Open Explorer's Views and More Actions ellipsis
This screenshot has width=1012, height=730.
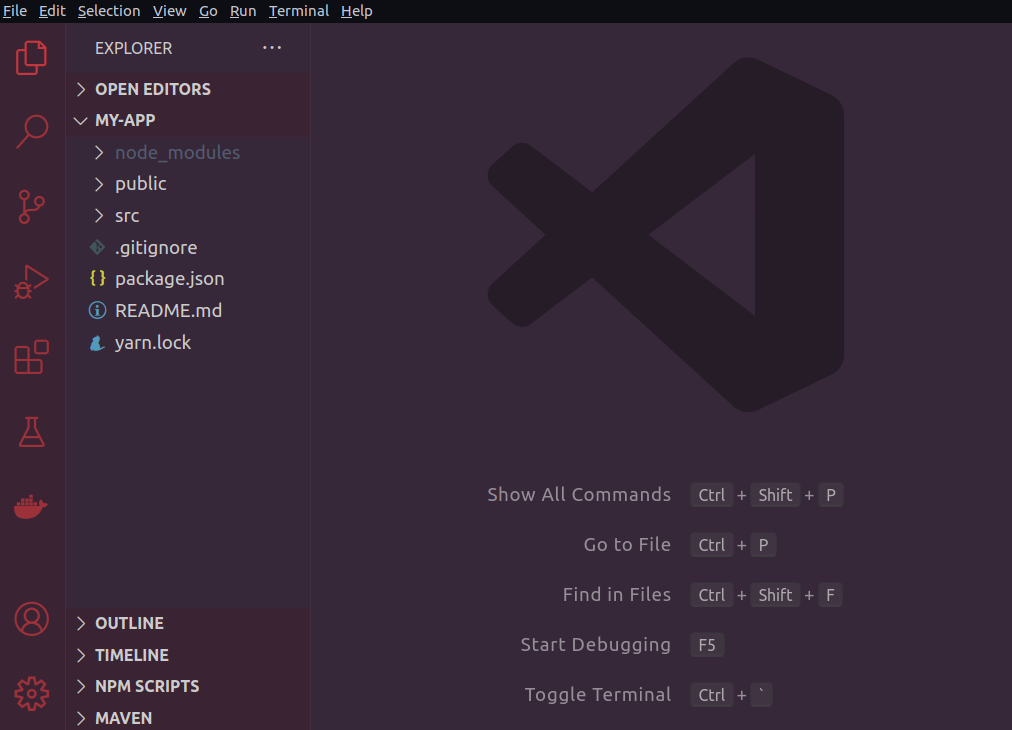pos(272,48)
